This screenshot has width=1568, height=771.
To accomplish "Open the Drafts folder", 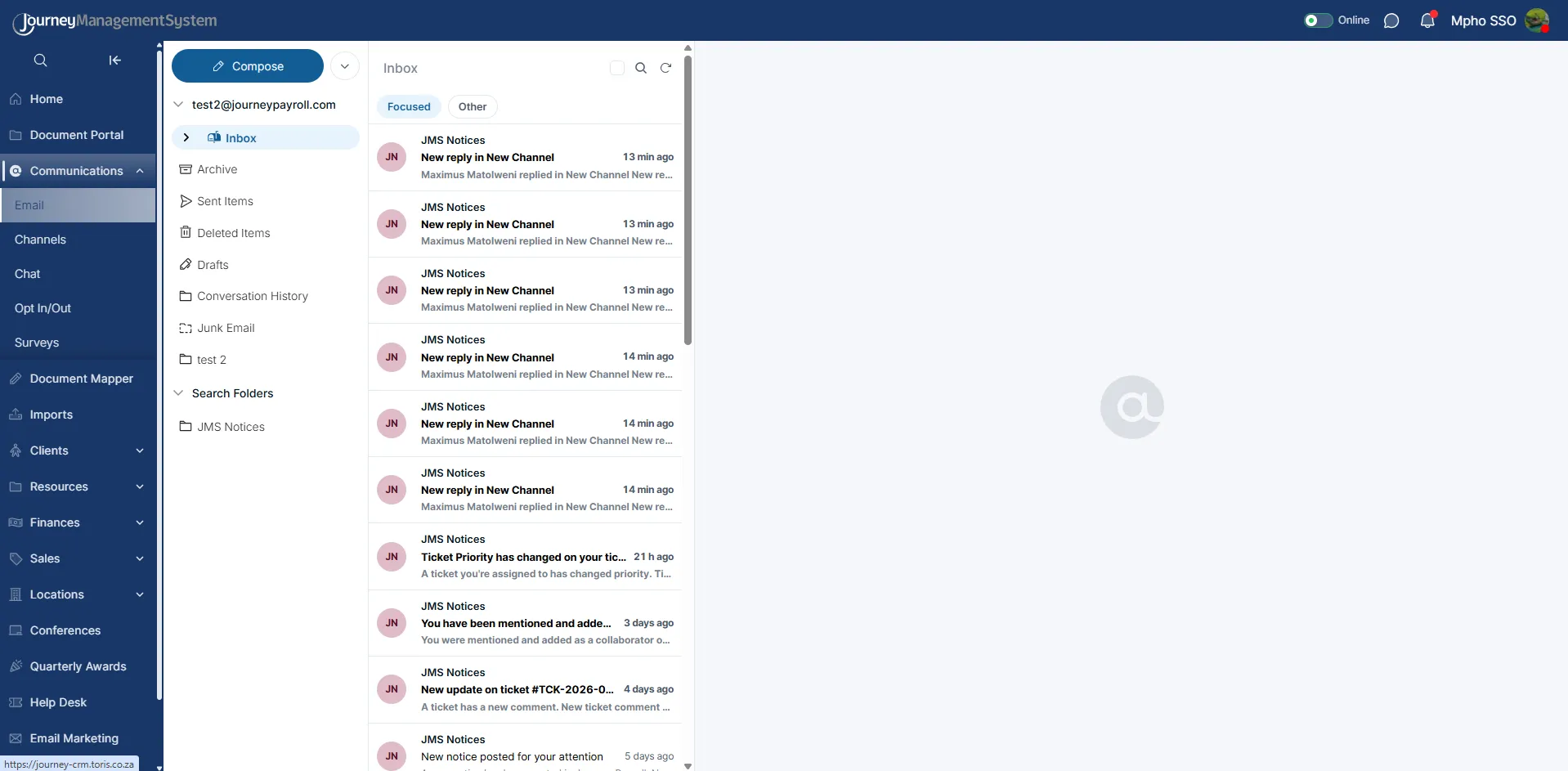I will (x=204, y=265).
